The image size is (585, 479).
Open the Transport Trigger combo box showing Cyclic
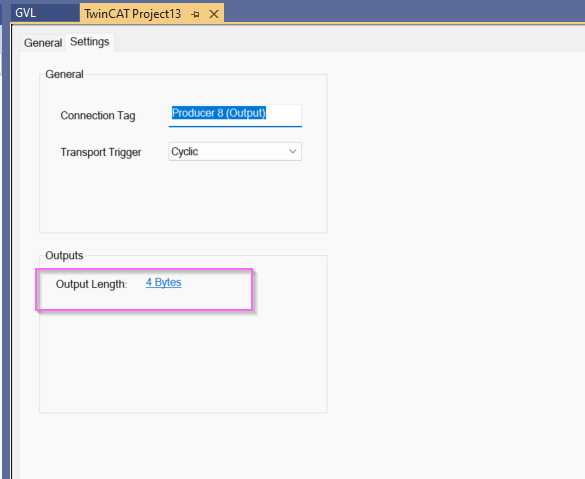pos(235,151)
